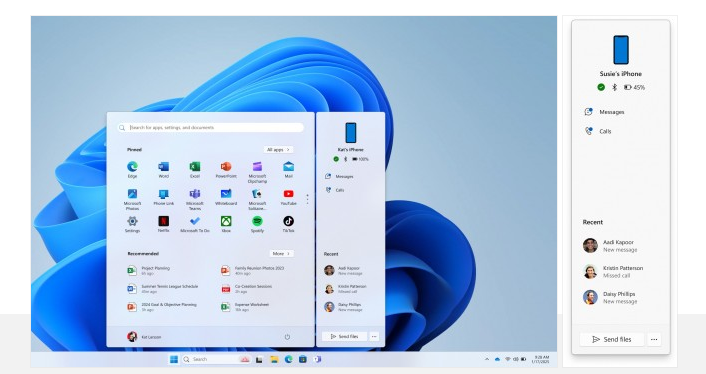The width and height of the screenshot is (706, 374).
Task: Open Microsoft To Do pinned app
Action: coord(195,224)
